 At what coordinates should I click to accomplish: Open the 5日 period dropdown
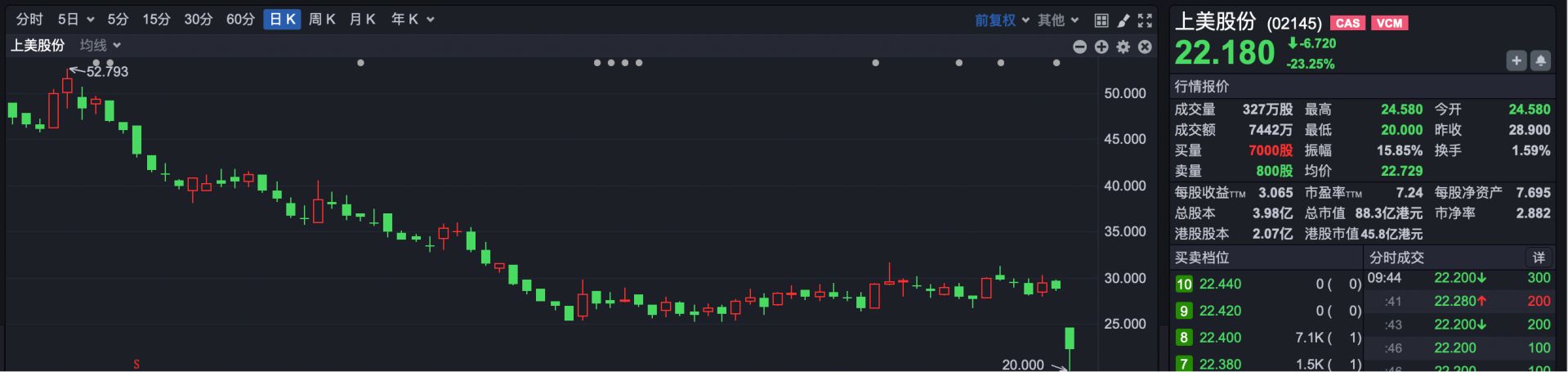(x=75, y=20)
